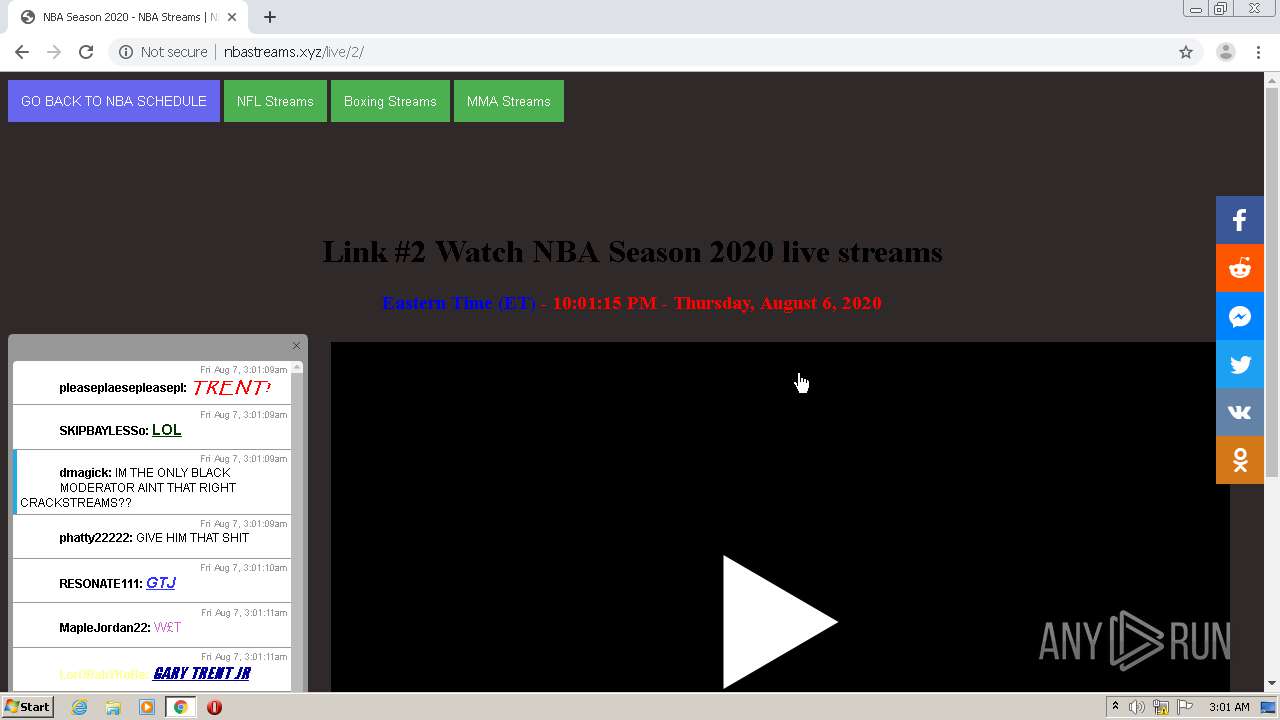The image size is (1280, 720).
Task: View Not secure site information
Action: pos(163,52)
